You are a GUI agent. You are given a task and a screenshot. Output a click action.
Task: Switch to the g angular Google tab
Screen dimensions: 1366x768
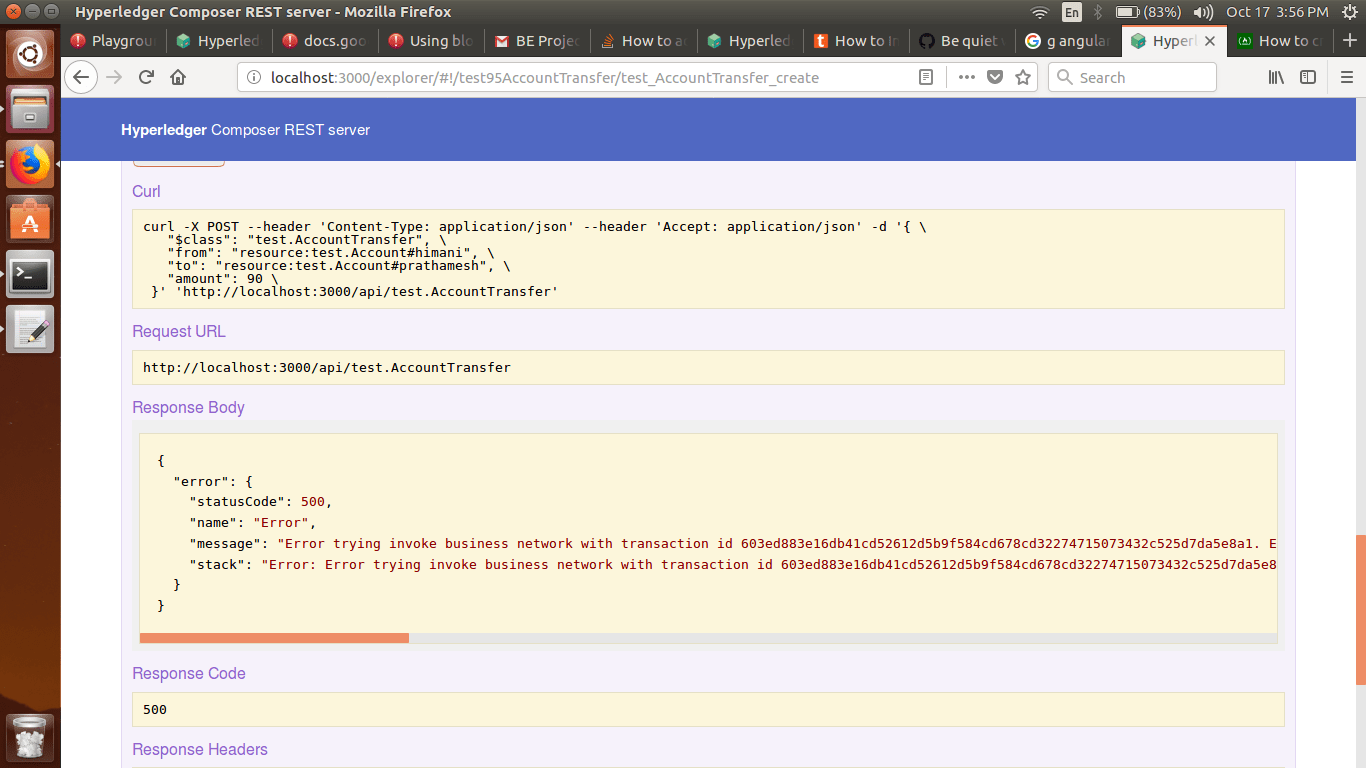point(1067,41)
